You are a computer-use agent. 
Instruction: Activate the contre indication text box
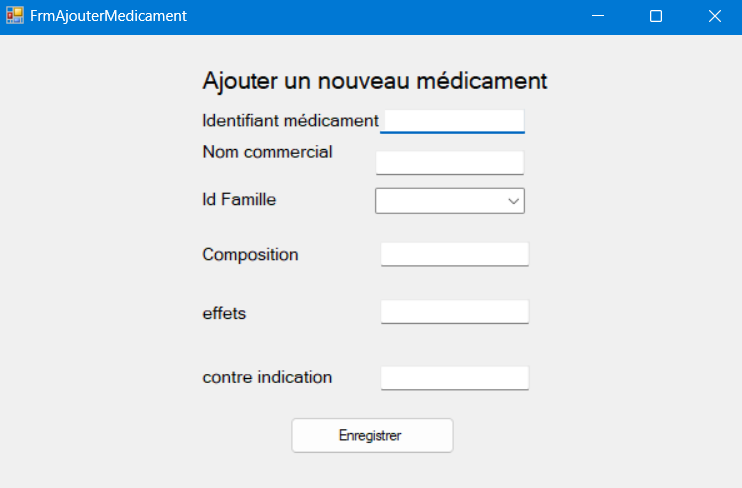coord(454,378)
